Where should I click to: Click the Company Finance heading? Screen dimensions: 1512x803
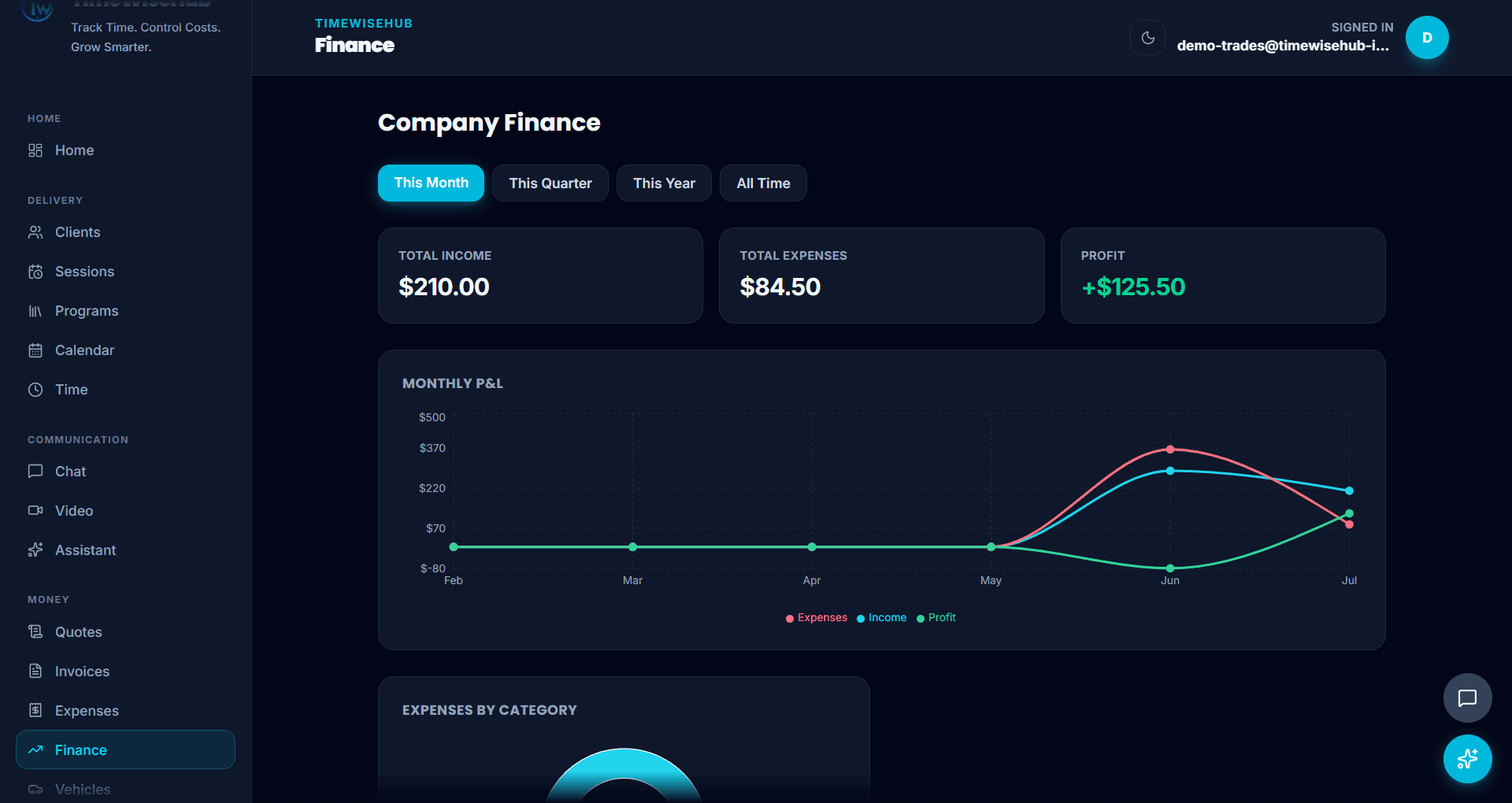(489, 122)
